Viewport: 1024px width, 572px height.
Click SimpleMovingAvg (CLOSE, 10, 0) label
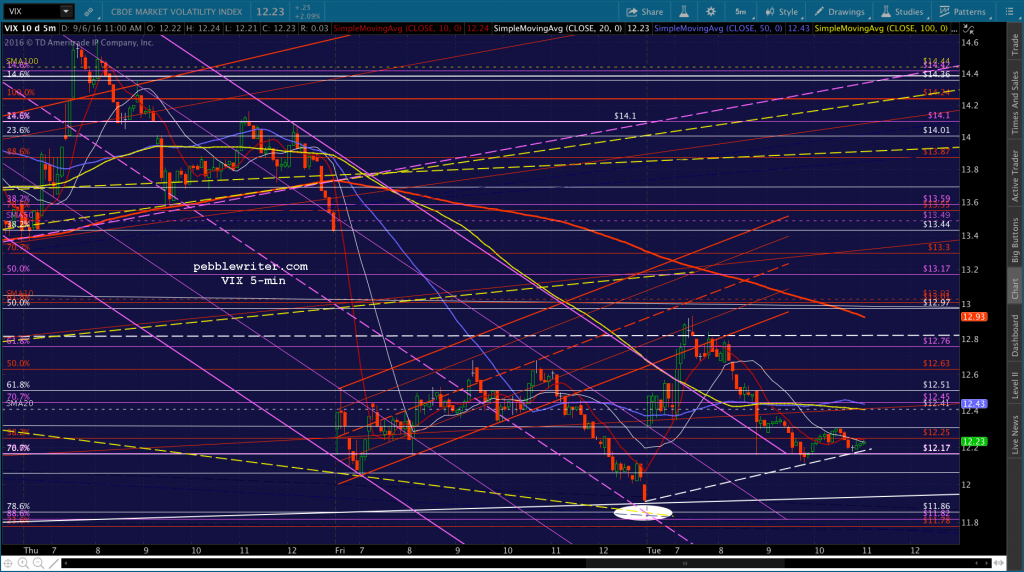398,28
